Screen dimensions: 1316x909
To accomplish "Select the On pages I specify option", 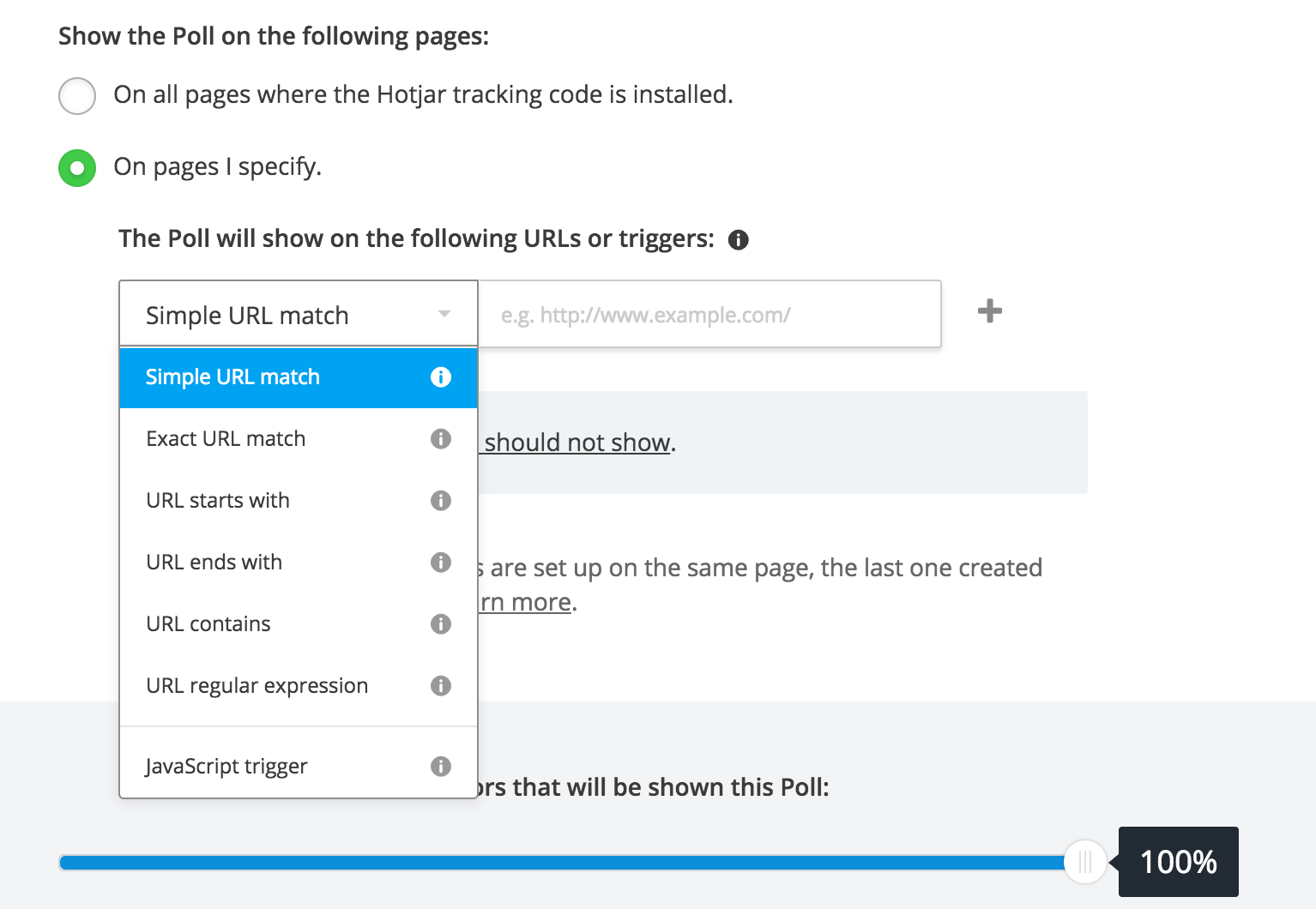I will click(76, 168).
